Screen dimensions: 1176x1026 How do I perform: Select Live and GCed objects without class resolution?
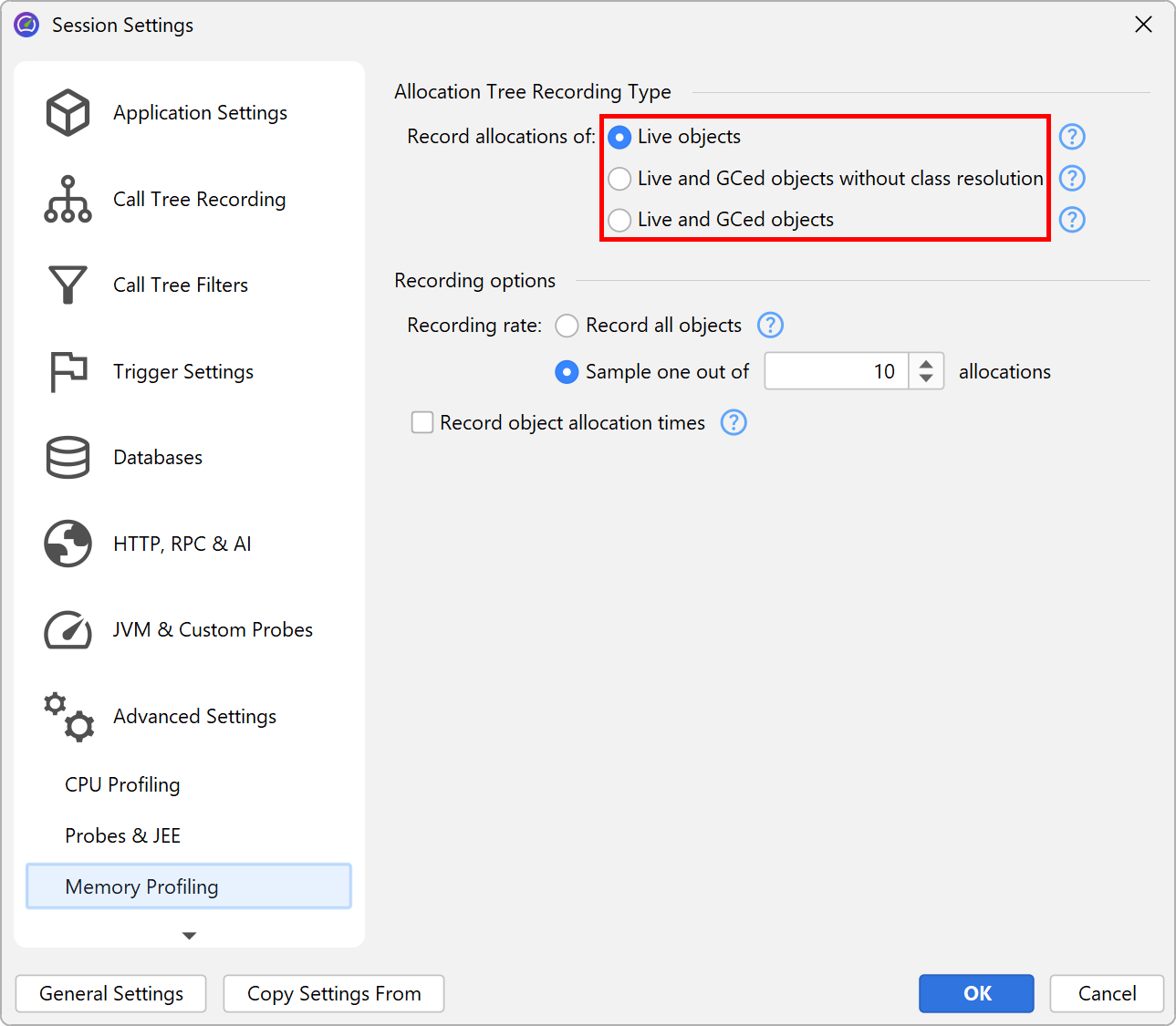click(x=619, y=179)
